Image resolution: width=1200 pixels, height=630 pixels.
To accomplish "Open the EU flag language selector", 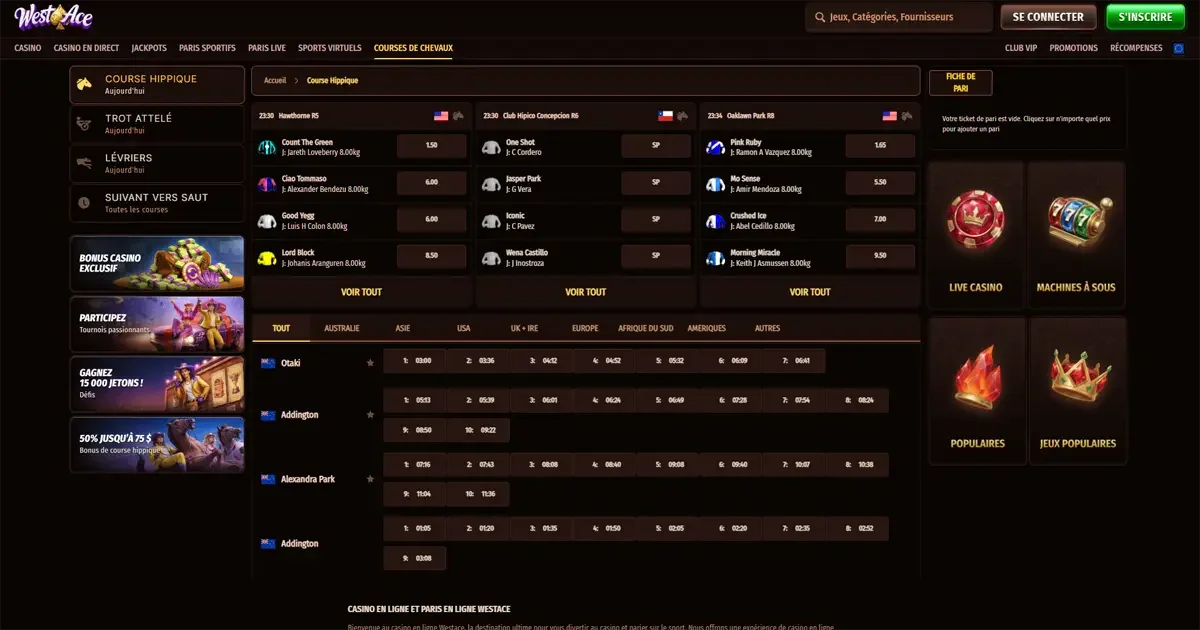I will point(1178,48).
